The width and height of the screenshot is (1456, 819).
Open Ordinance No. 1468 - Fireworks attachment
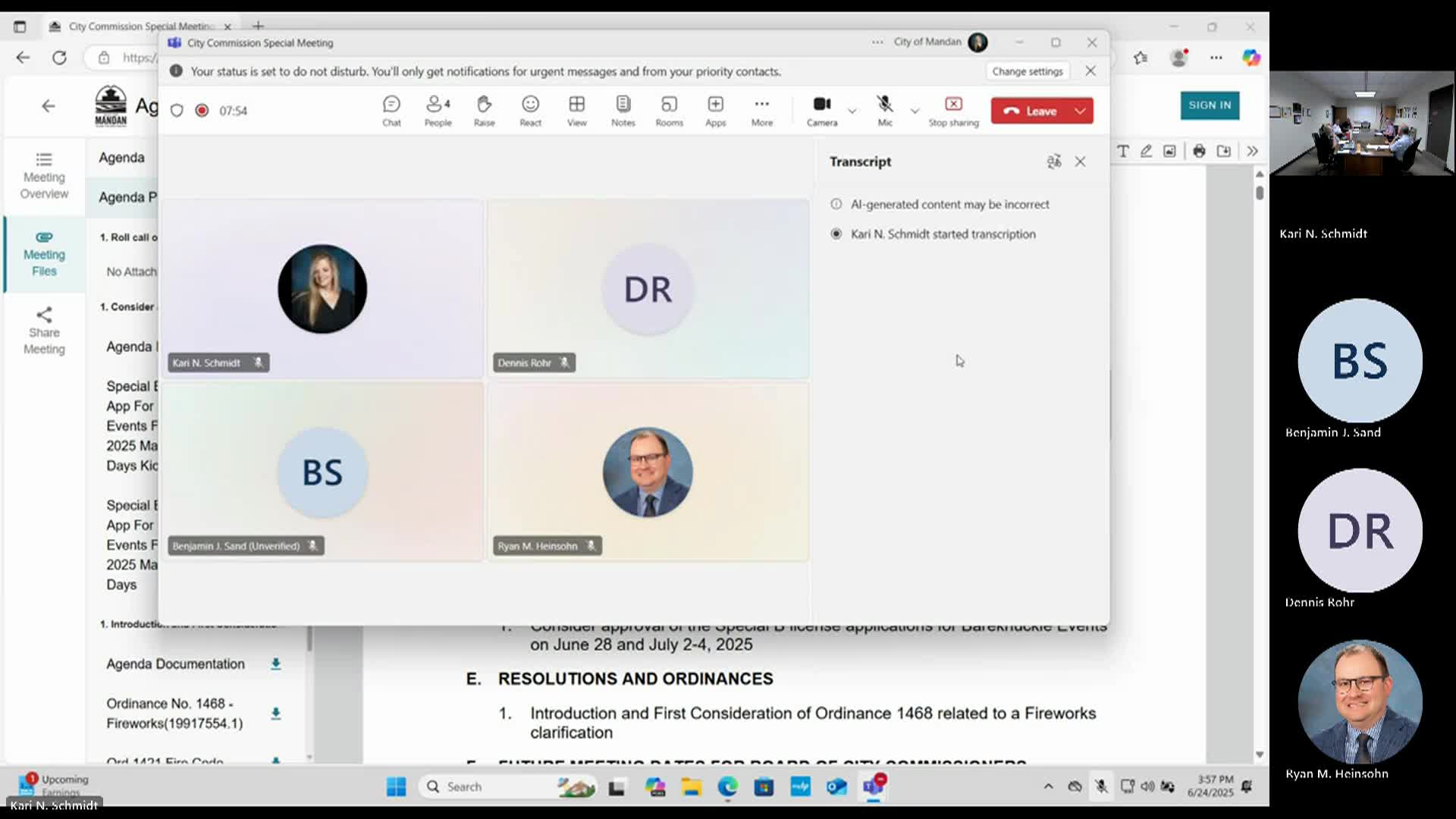(174, 714)
